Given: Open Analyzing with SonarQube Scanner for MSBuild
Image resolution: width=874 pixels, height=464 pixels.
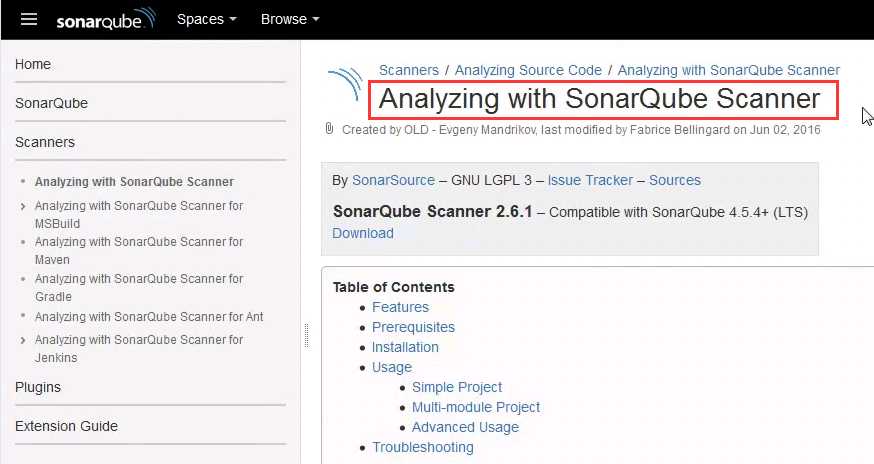Looking at the screenshot, I should click(139, 215).
